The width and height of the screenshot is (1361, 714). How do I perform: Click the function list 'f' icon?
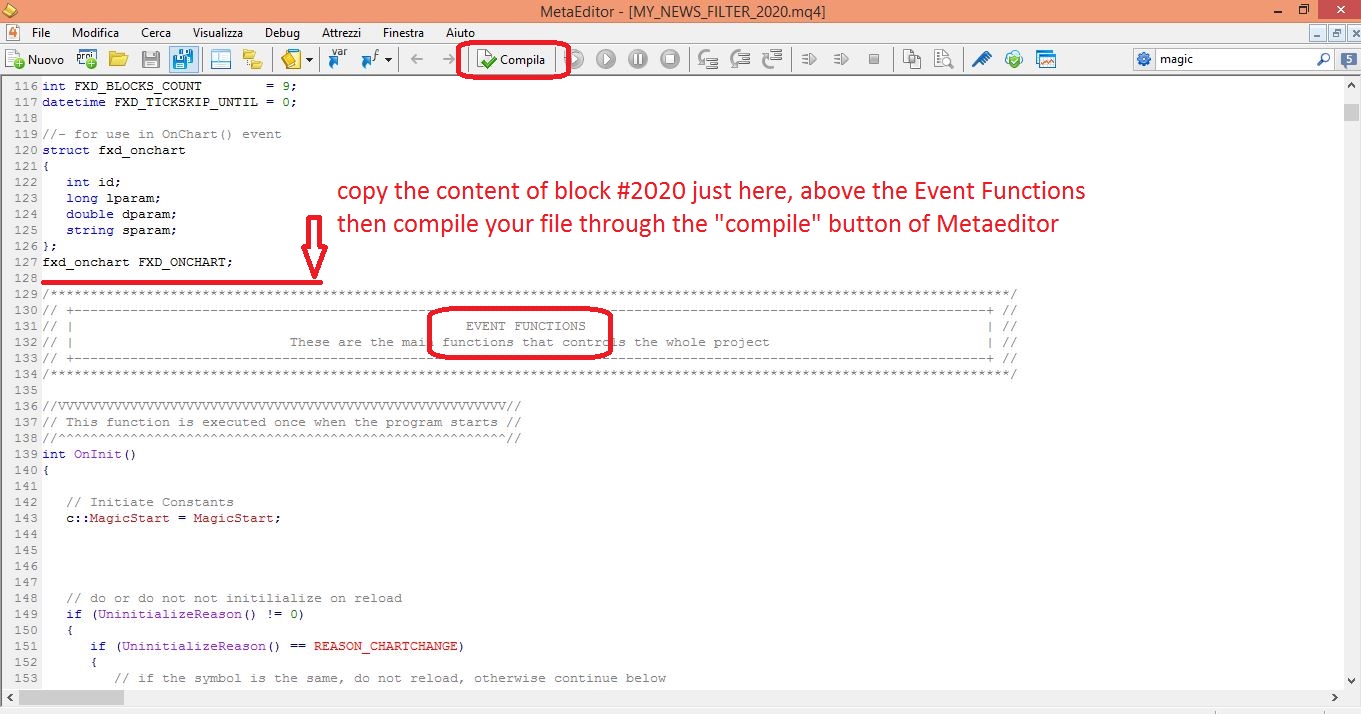point(369,60)
